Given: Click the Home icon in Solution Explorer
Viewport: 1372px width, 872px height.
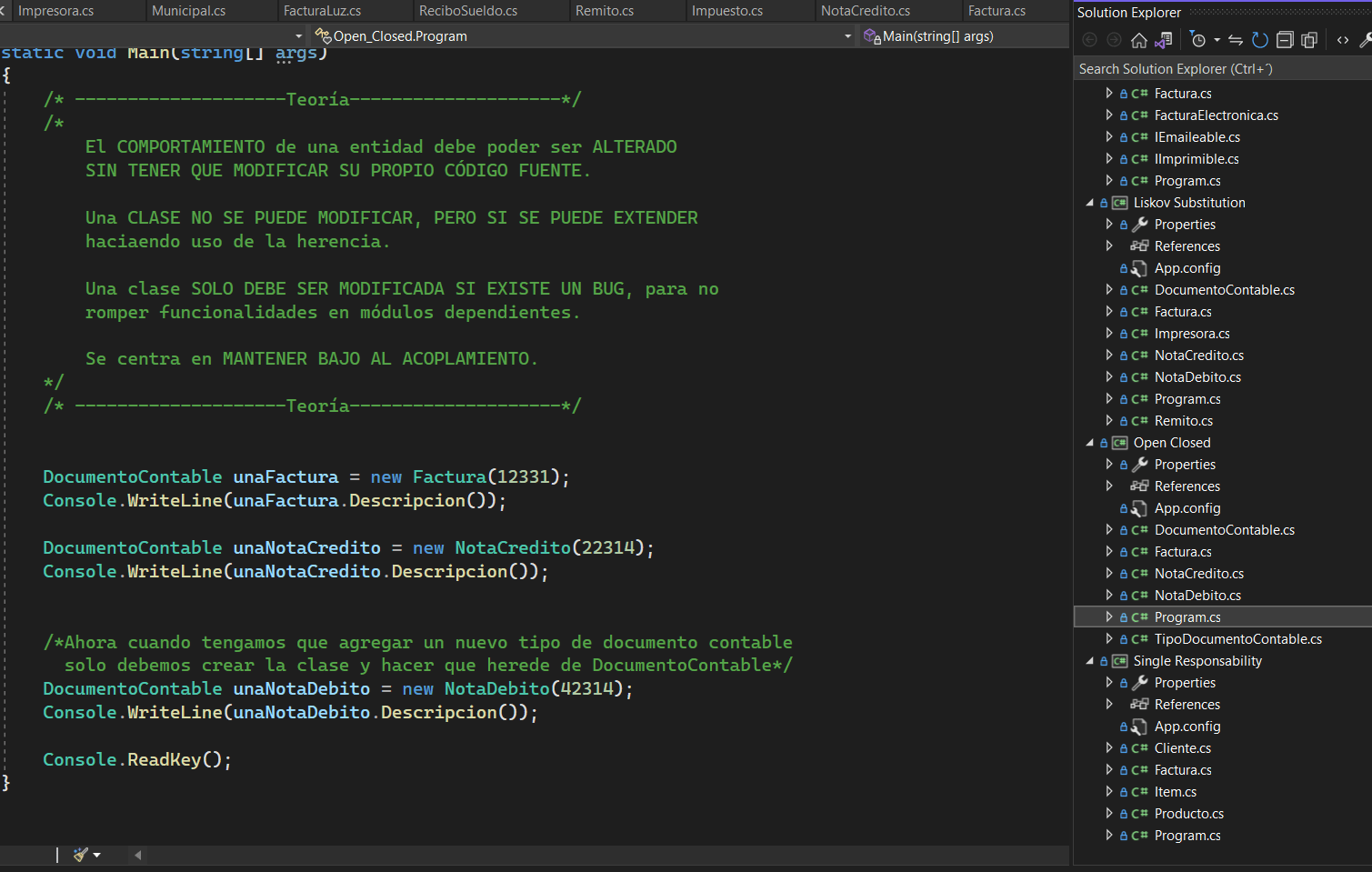Looking at the screenshot, I should 1138,40.
